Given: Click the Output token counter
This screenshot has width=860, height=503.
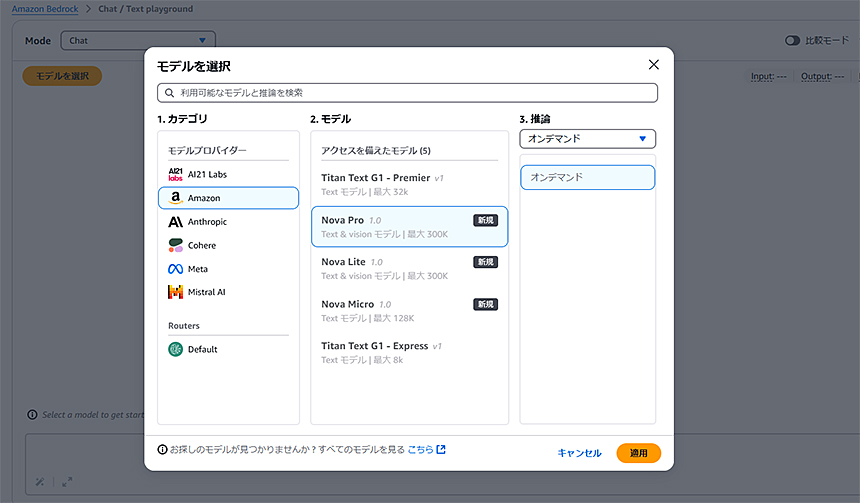Looking at the screenshot, I should point(822,76).
